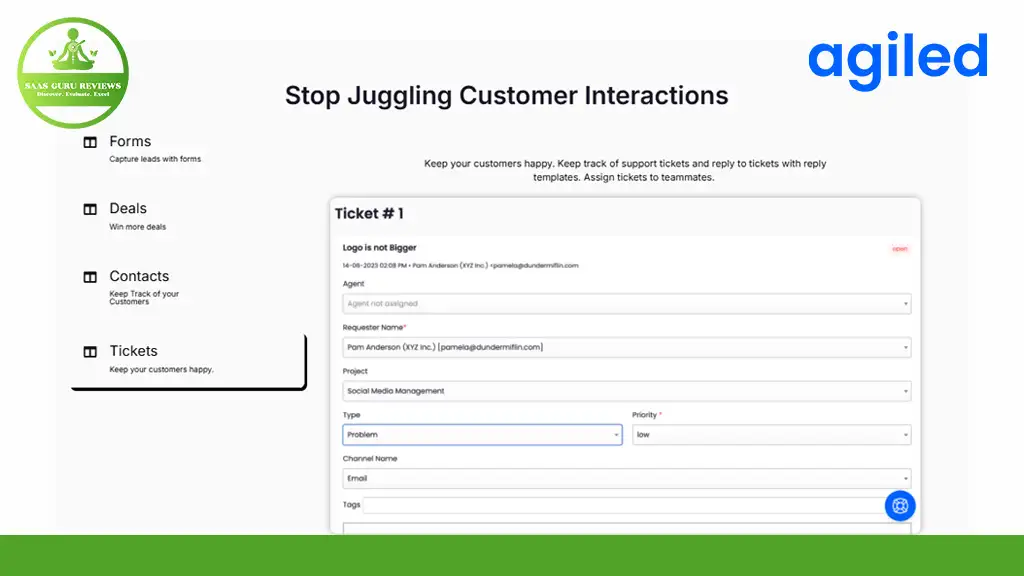This screenshot has height=576, width=1024.
Task: Click the Ticket # 1 heading
Action: point(369,214)
